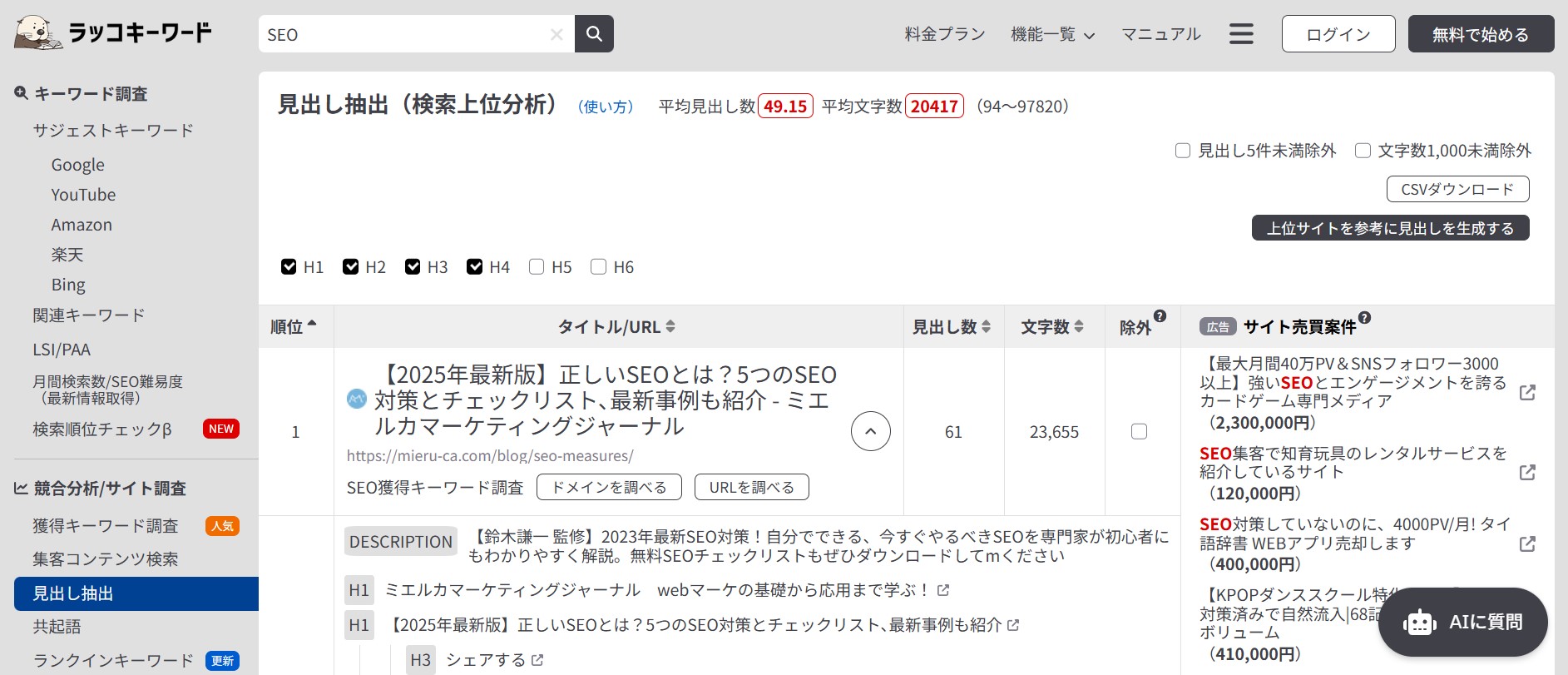Tick 文字数1,000未満除外 checkbox

pyautogui.click(x=1363, y=151)
